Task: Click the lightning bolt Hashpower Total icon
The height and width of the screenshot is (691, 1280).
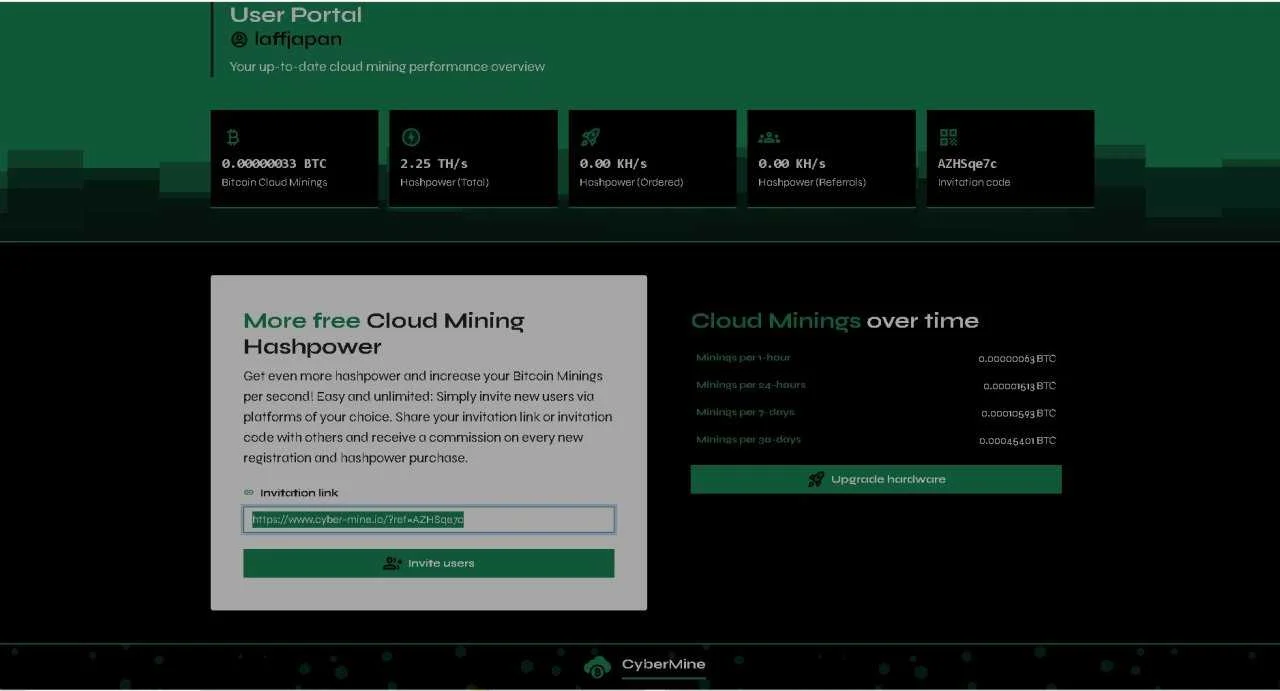Action: coord(410,137)
